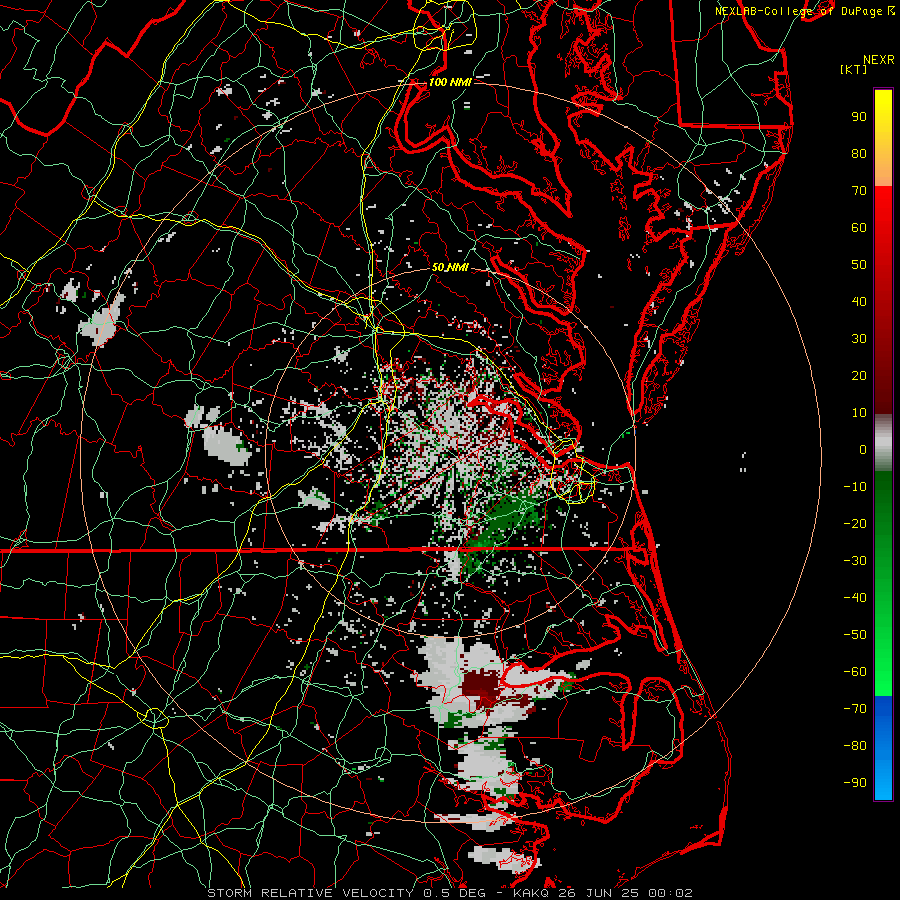The image size is (900, 900).
Task: Click the 50 value on velocity scale
Action: 859,265
